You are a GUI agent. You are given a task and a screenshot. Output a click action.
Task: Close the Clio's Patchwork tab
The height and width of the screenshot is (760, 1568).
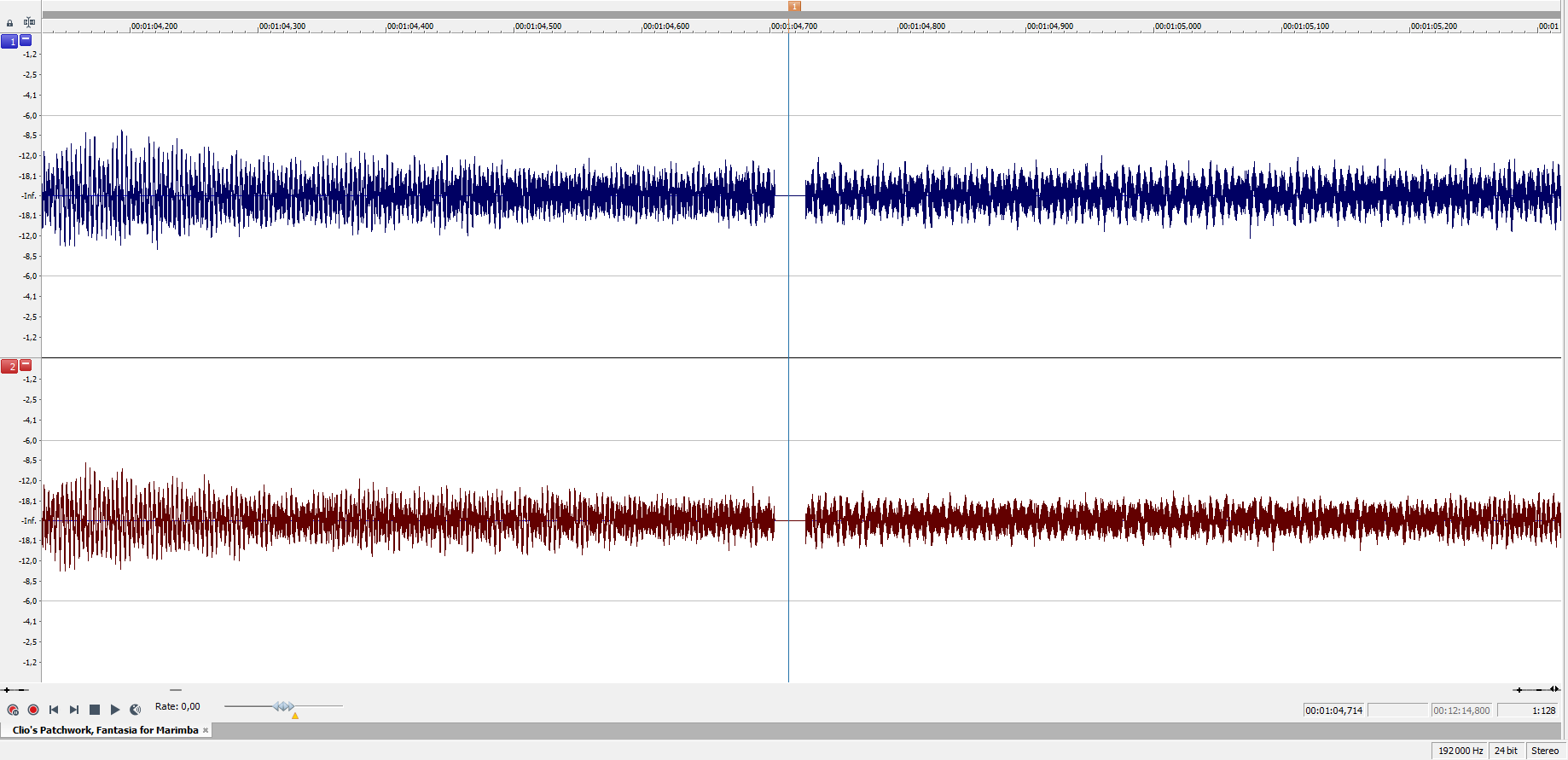(206, 730)
